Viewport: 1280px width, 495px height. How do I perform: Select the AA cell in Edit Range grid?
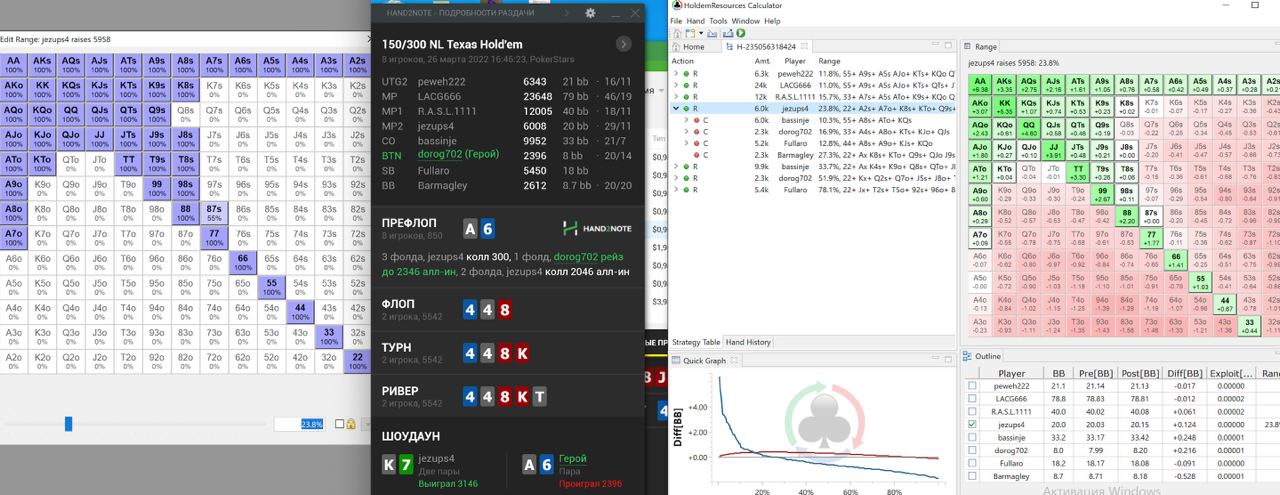[14, 64]
